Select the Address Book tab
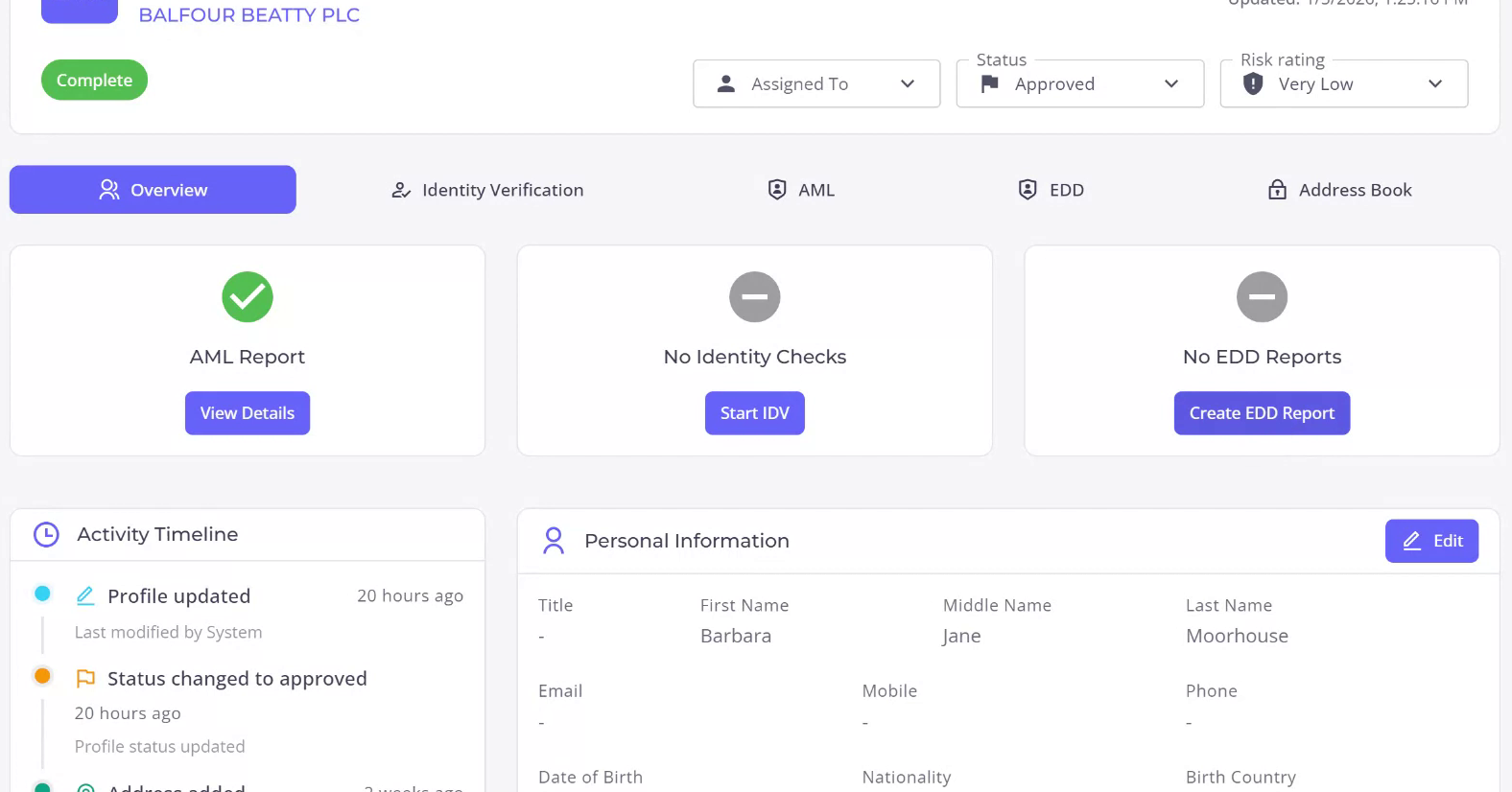 pyautogui.click(x=1339, y=190)
